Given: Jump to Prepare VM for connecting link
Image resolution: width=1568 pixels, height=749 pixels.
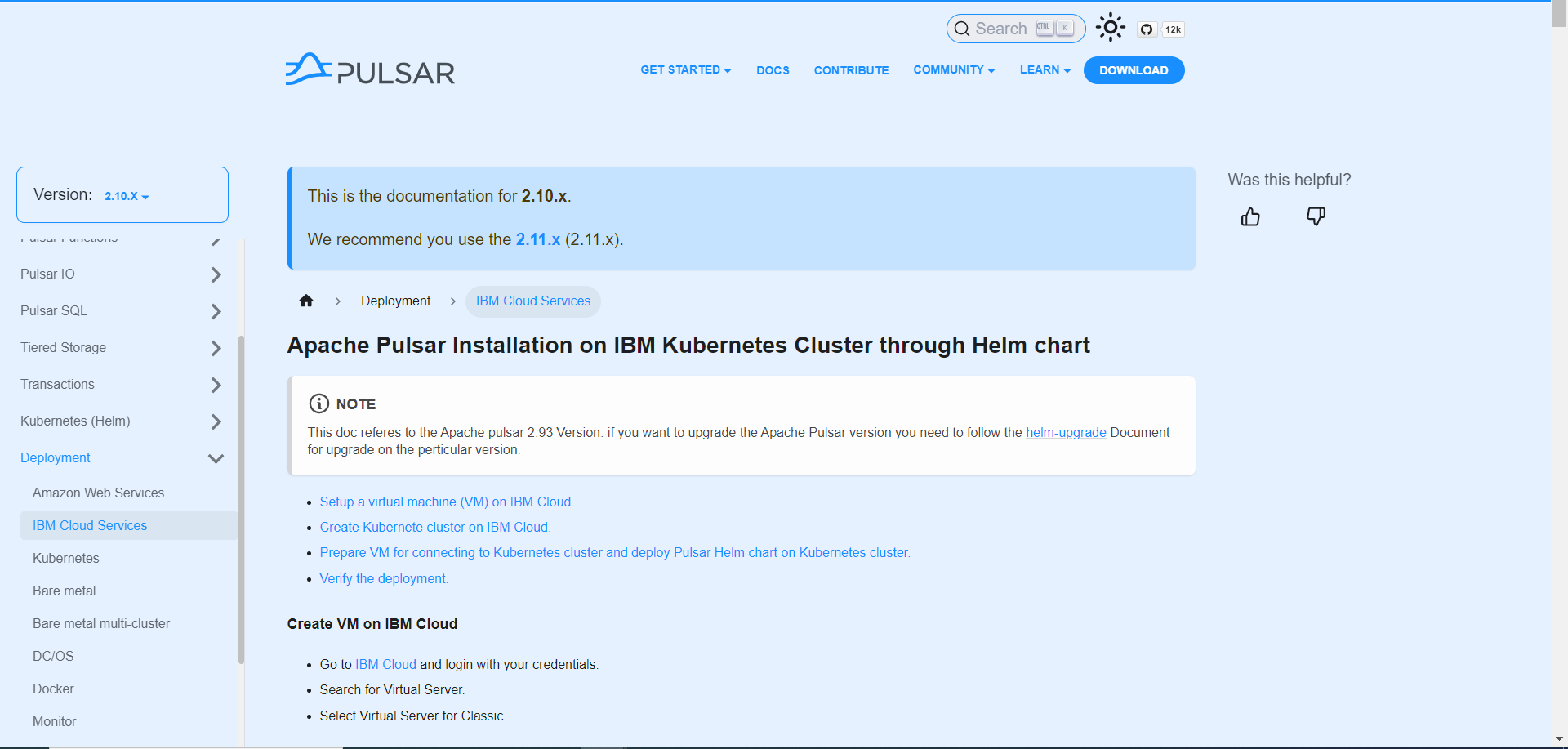Looking at the screenshot, I should (615, 552).
